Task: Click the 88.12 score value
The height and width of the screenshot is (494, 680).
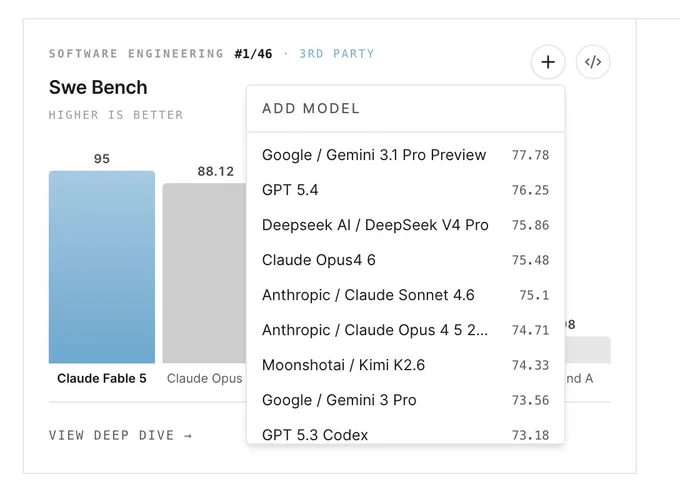Action: tap(216, 171)
